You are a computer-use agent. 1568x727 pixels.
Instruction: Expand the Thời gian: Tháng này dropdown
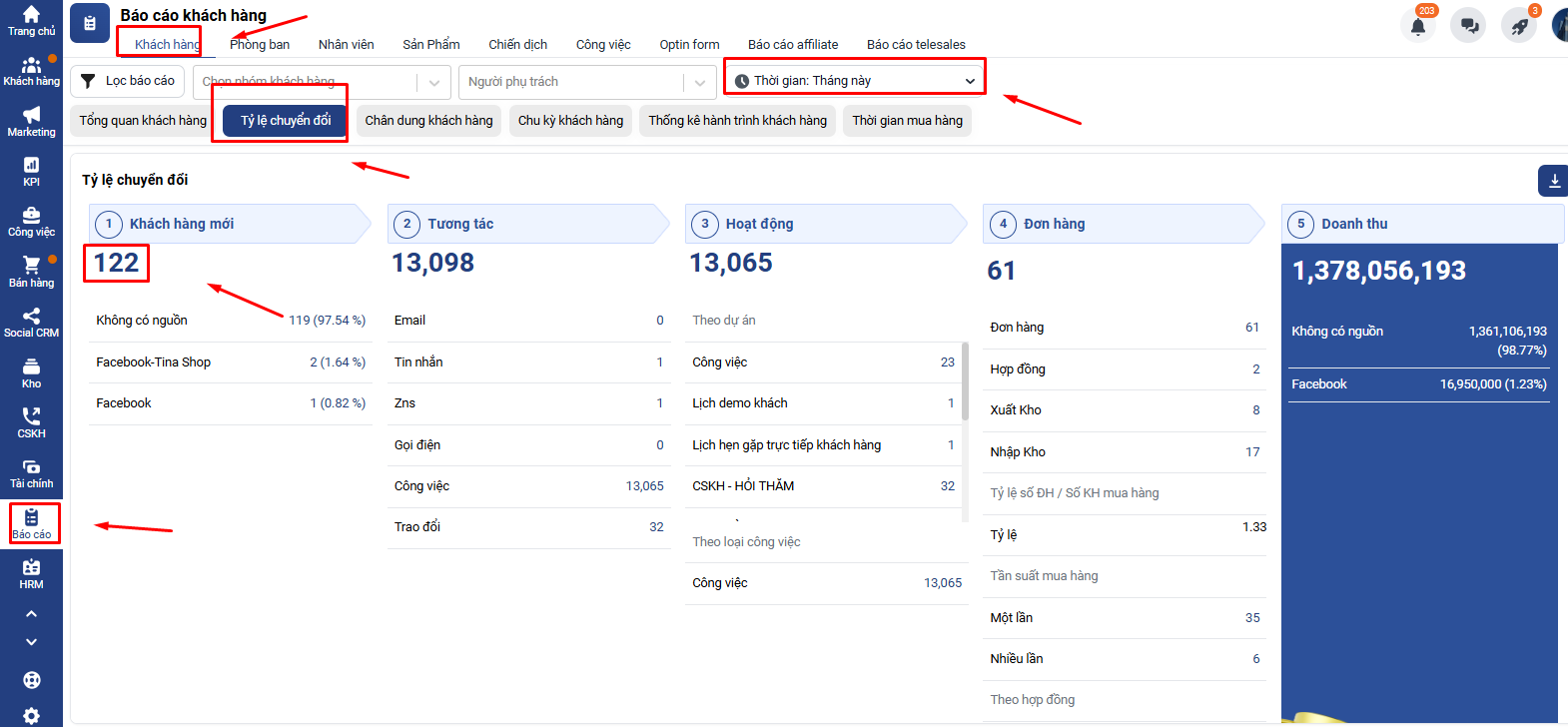click(854, 81)
